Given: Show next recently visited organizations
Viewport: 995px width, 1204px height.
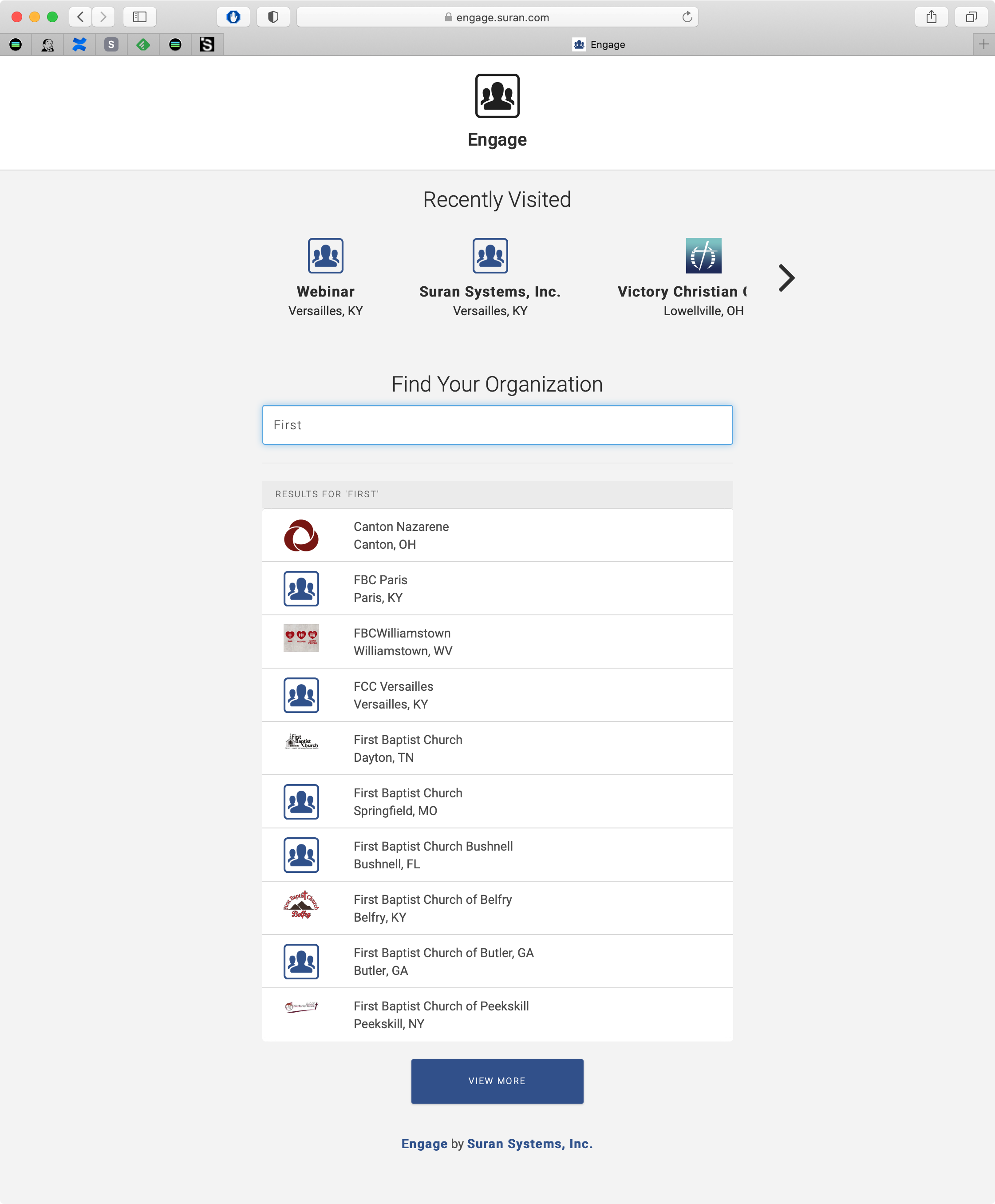Looking at the screenshot, I should 786,278.
